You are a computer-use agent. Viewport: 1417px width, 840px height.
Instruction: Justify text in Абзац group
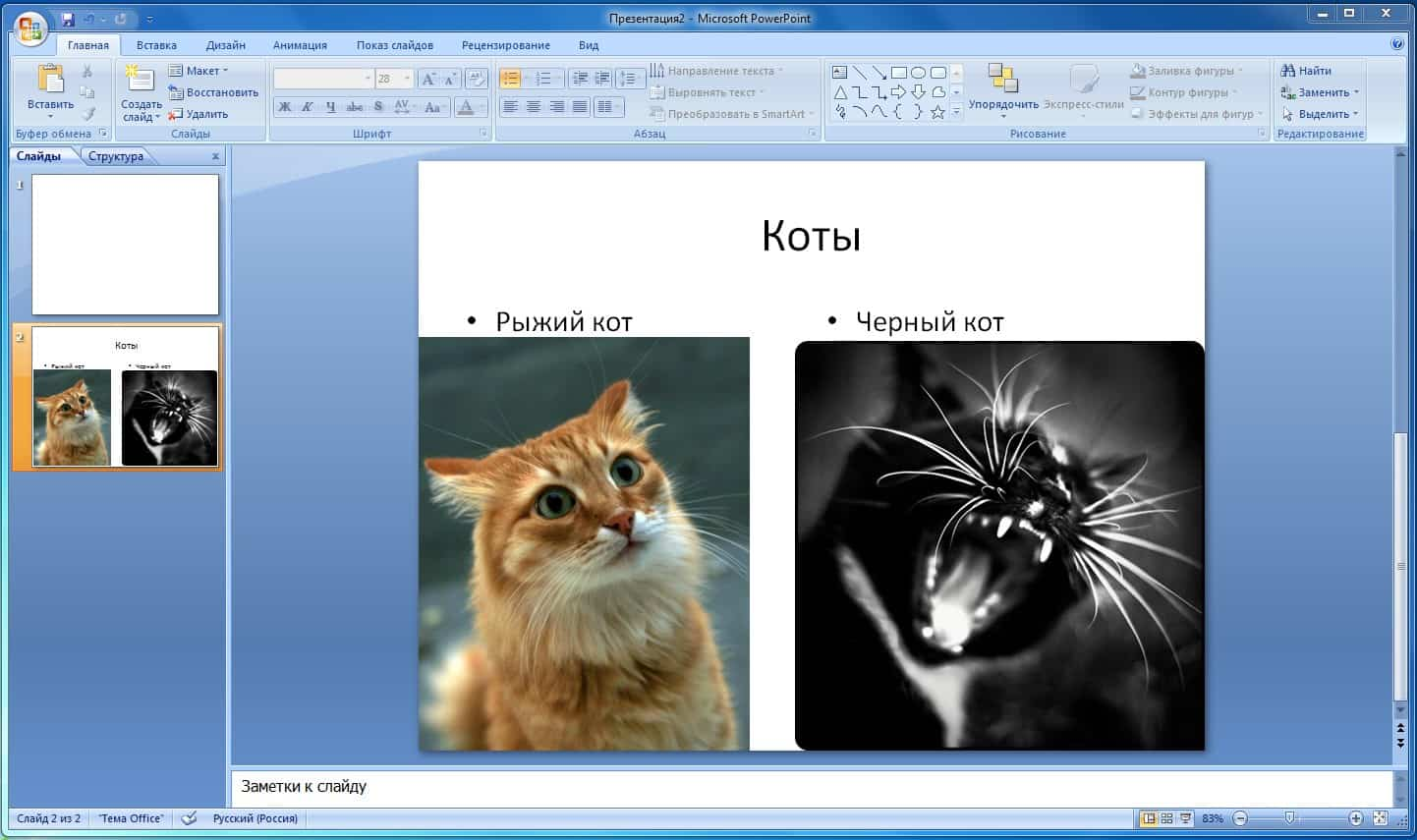click(580, 106)
